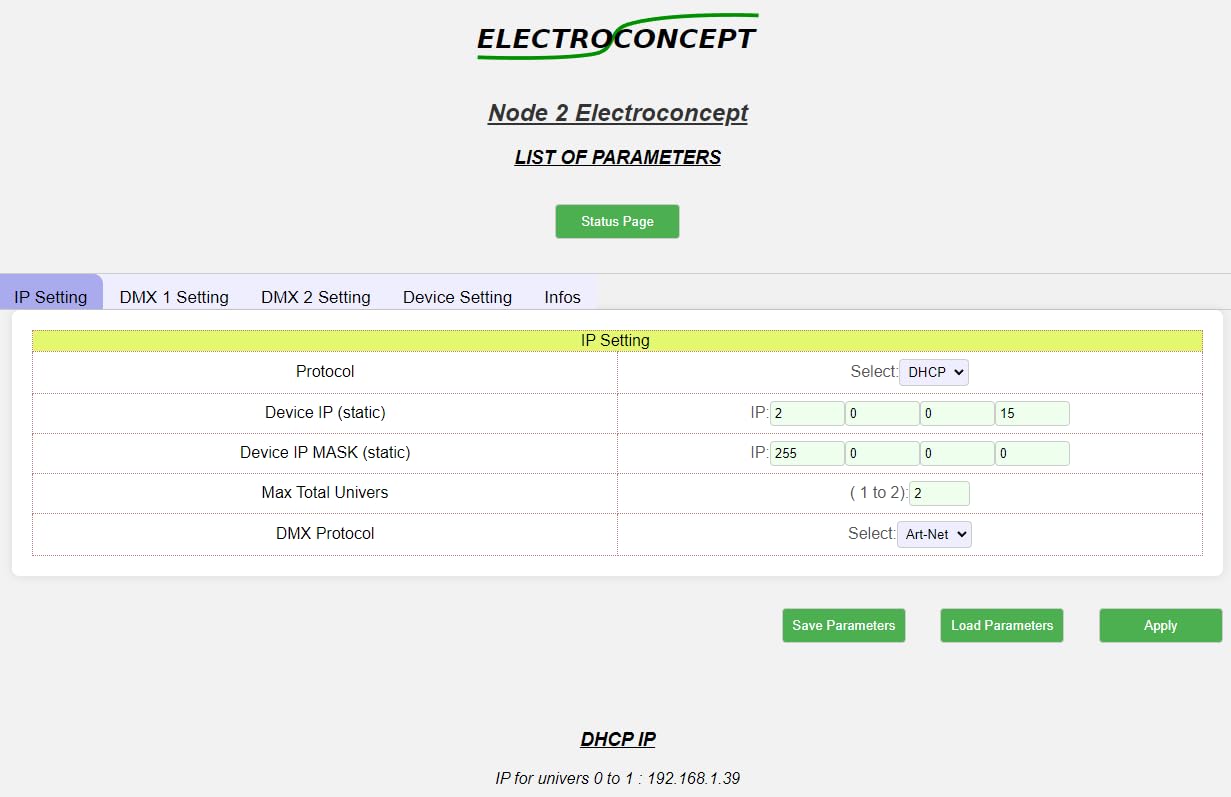Open the Status Page

(x=617, y=221)
